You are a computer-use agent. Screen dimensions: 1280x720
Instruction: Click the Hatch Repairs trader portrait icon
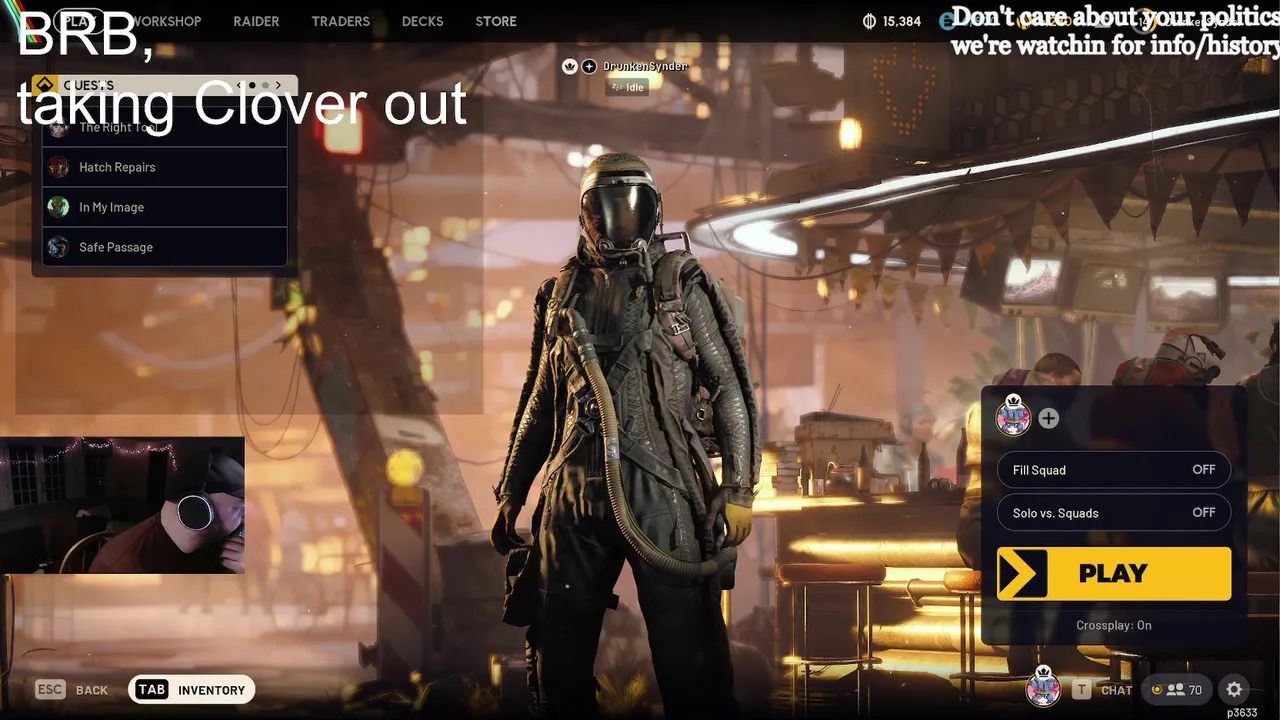(59, 167)
